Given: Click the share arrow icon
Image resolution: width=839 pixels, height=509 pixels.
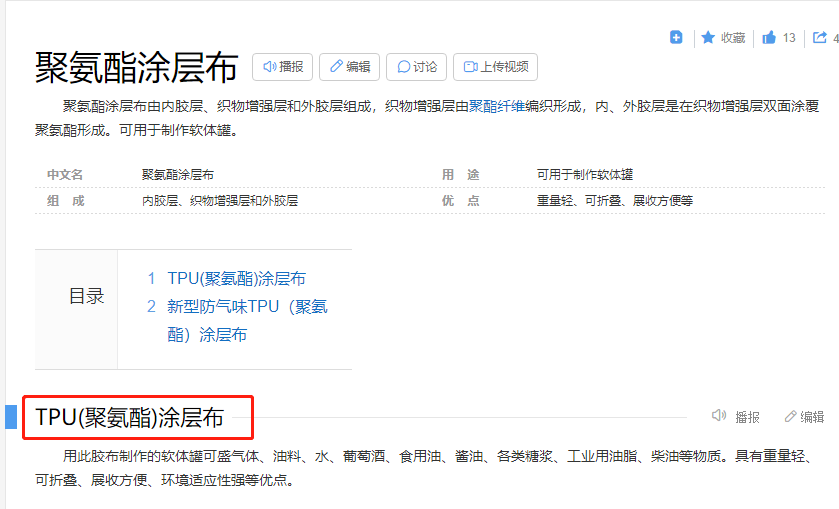Looking at the screenshot, I should (x=820, y=37).
